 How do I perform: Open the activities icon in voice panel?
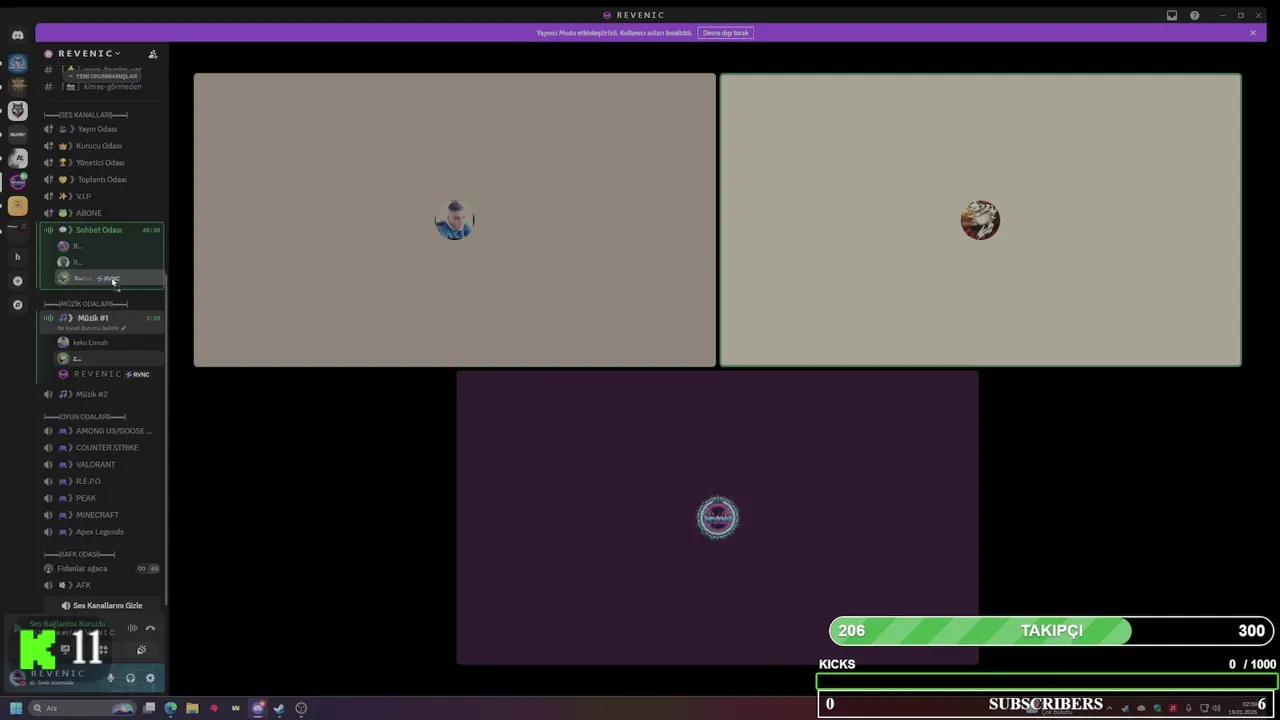tap(103, 650)
